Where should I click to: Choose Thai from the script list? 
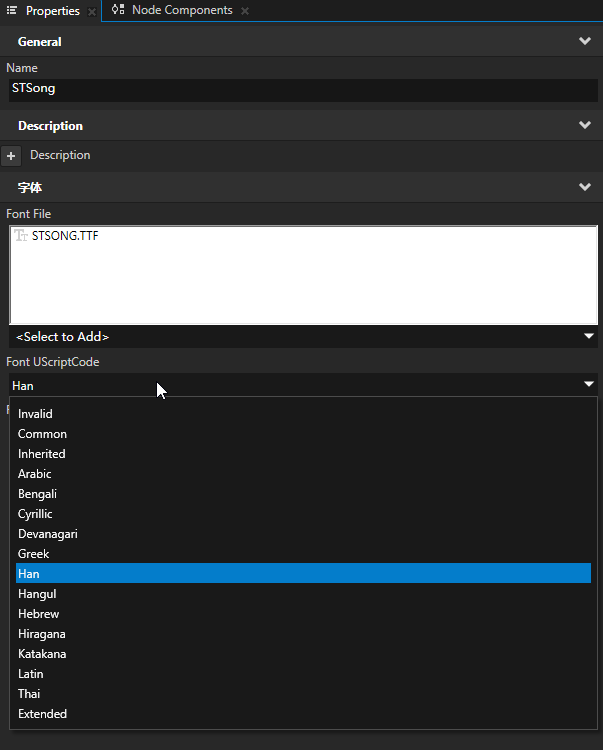(303, 694)
